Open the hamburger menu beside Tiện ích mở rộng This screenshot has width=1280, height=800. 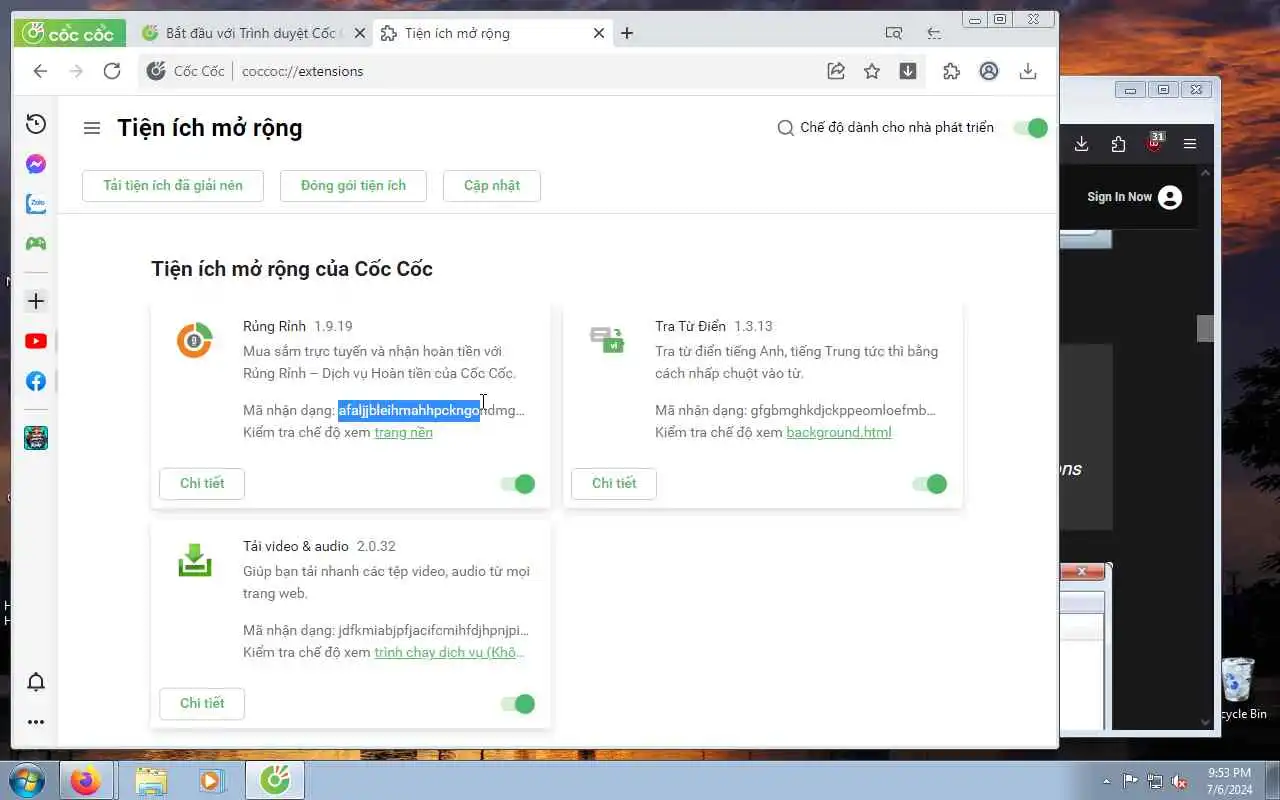click(x=92, y=128)
